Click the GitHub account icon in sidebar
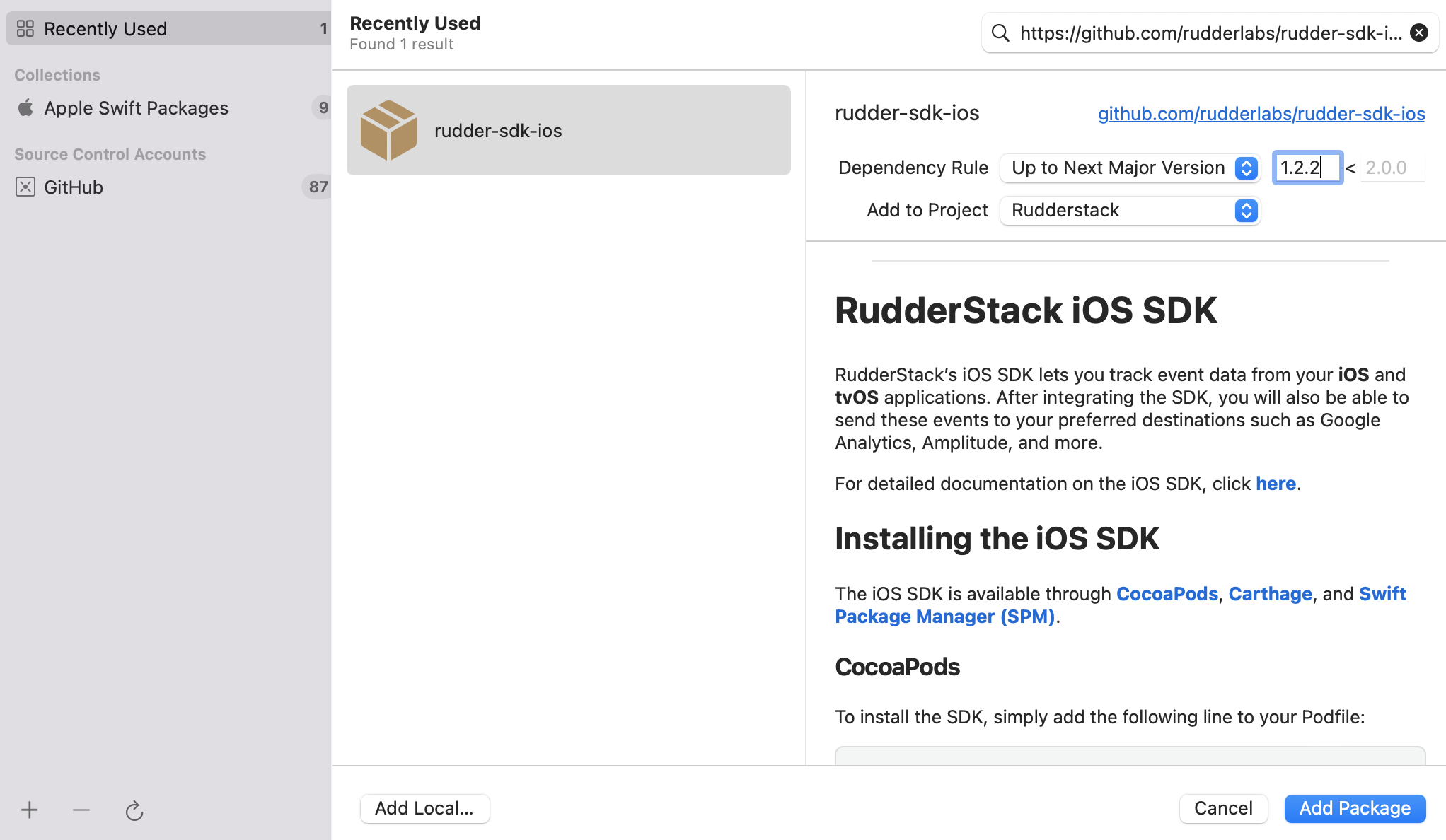 pos(25,187)
